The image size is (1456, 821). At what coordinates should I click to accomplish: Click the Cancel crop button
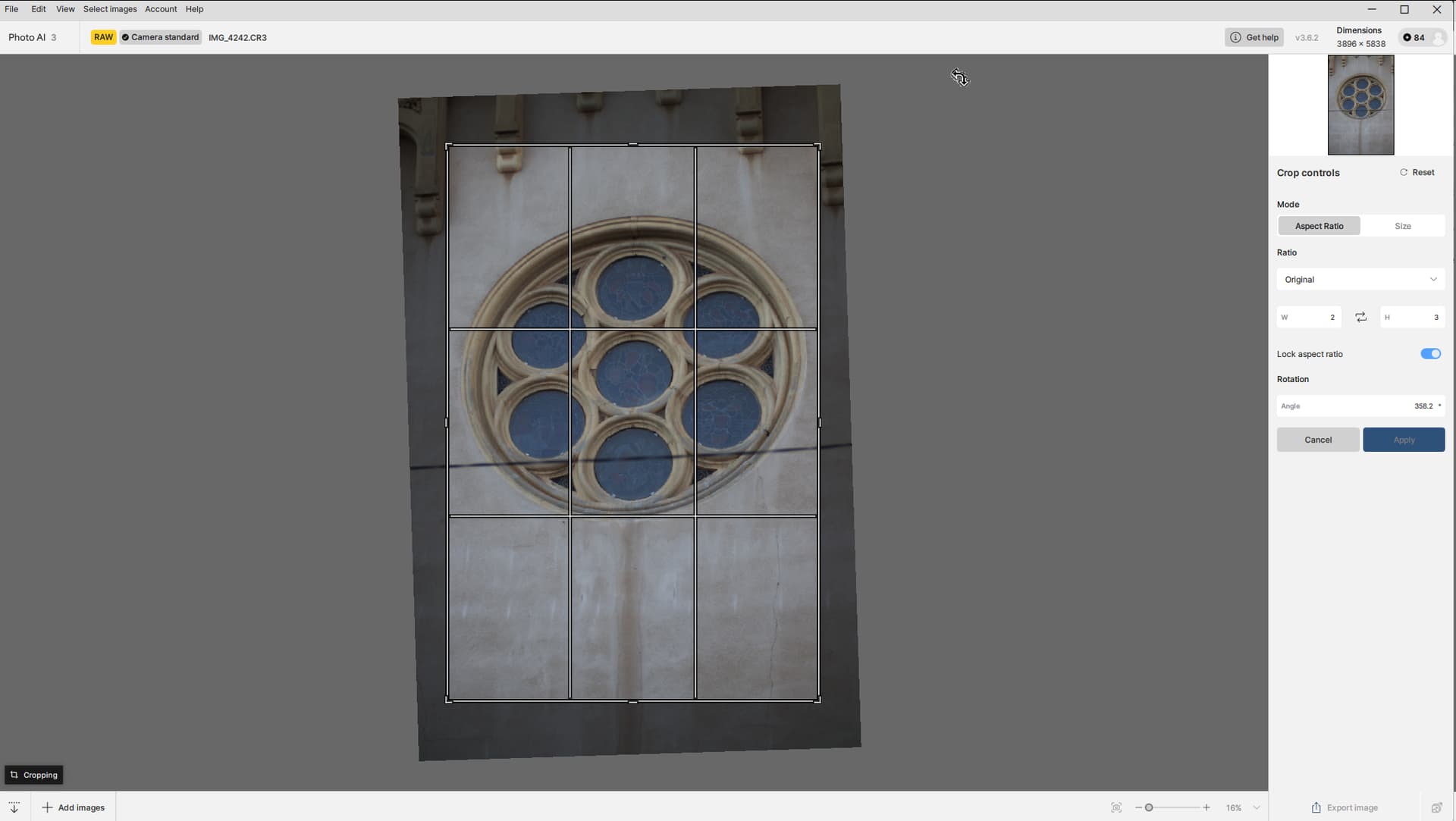click(x=1317, y=440)
